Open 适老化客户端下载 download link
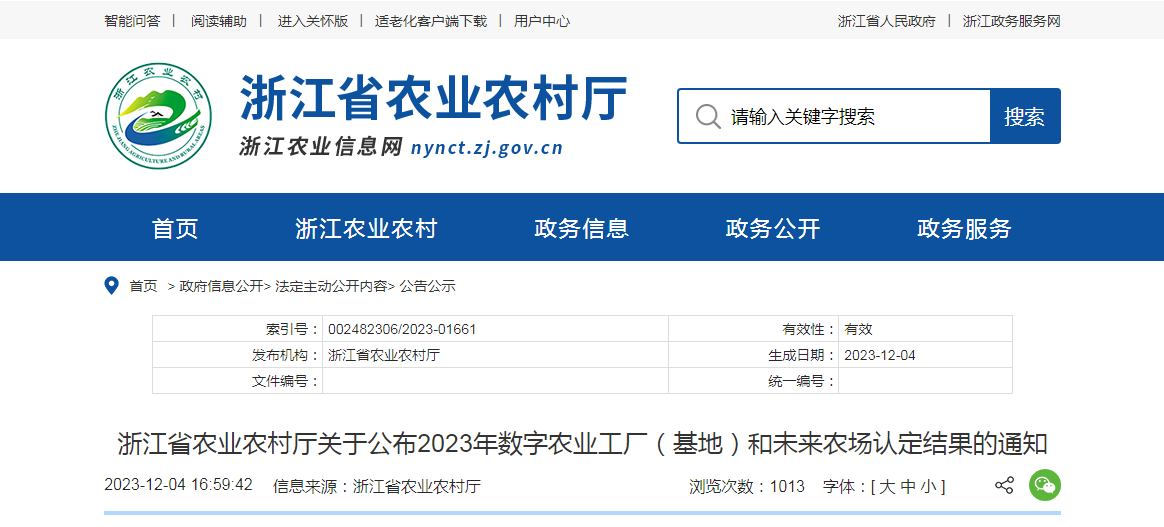Screen dimensions: 1164x527 431,21
